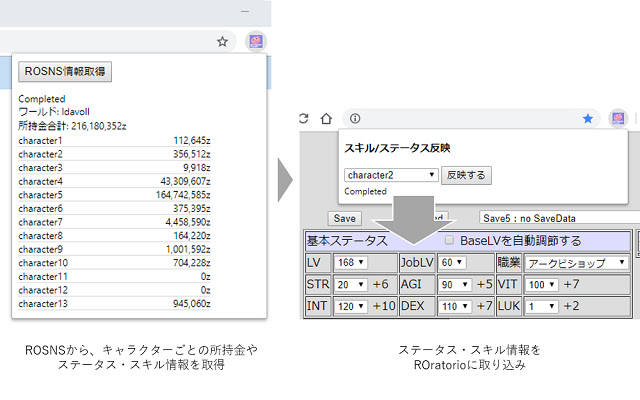Open the extension icon beside the blue star

tap(619, 118)
